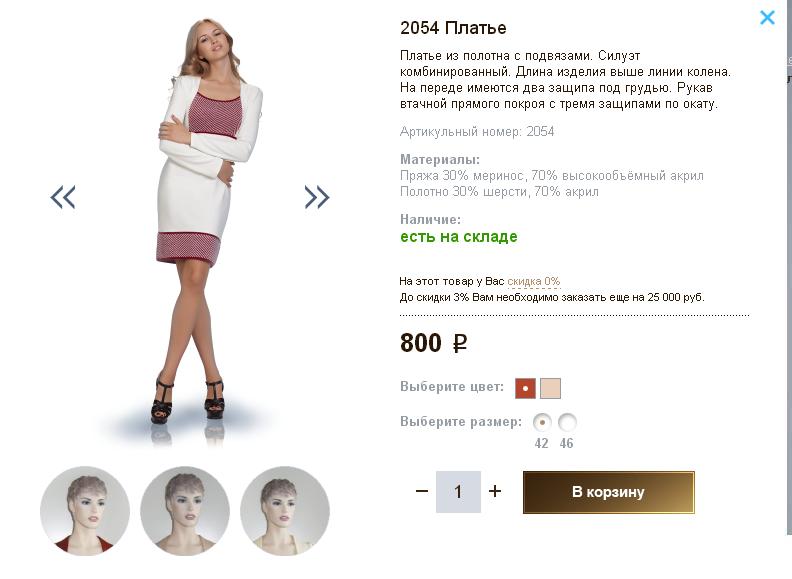This screenshot has width=792, height=579.
Task: Click the «Артикульный номер: 2054» text
Action: pyautogui.click(x=477, y=131)
